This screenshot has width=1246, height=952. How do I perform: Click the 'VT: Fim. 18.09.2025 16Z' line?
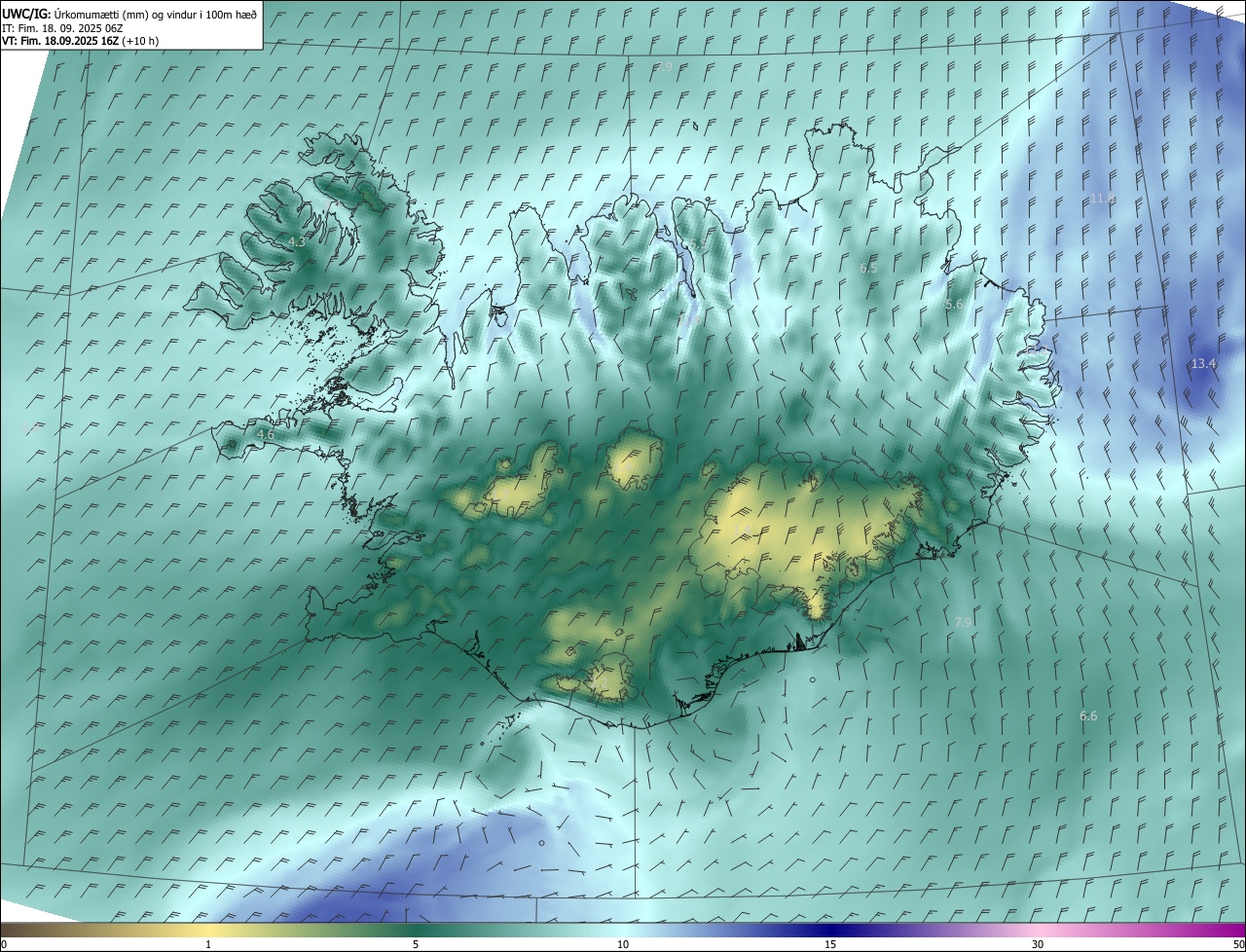coord(81,41)
